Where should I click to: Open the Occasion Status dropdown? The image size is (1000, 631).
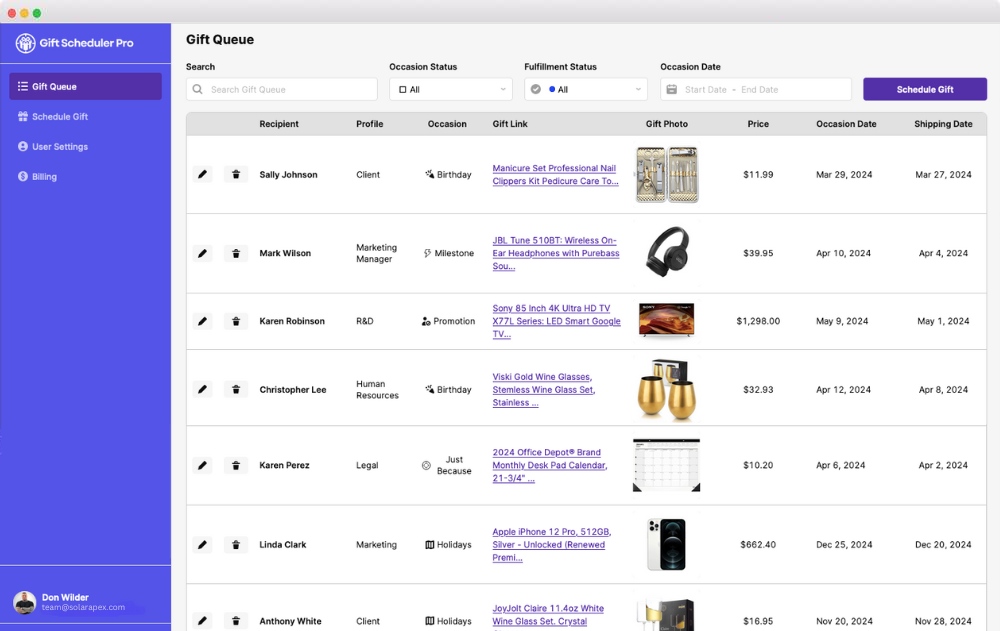coord(450,90)
